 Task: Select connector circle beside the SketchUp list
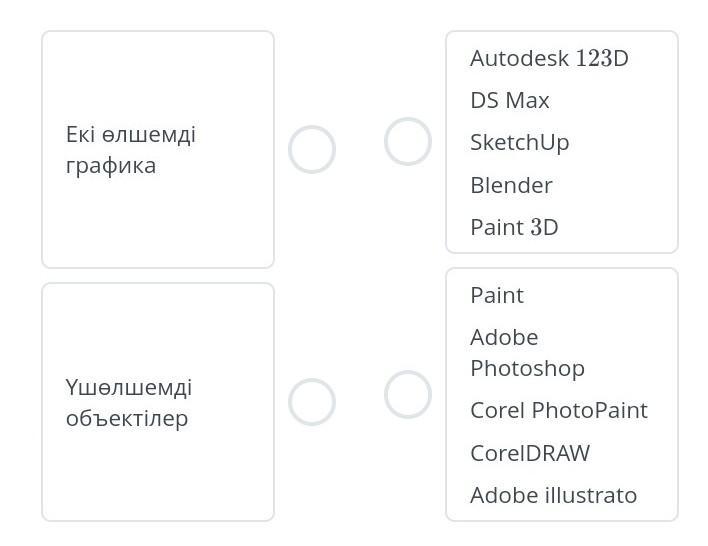click(x=408, y=141)
